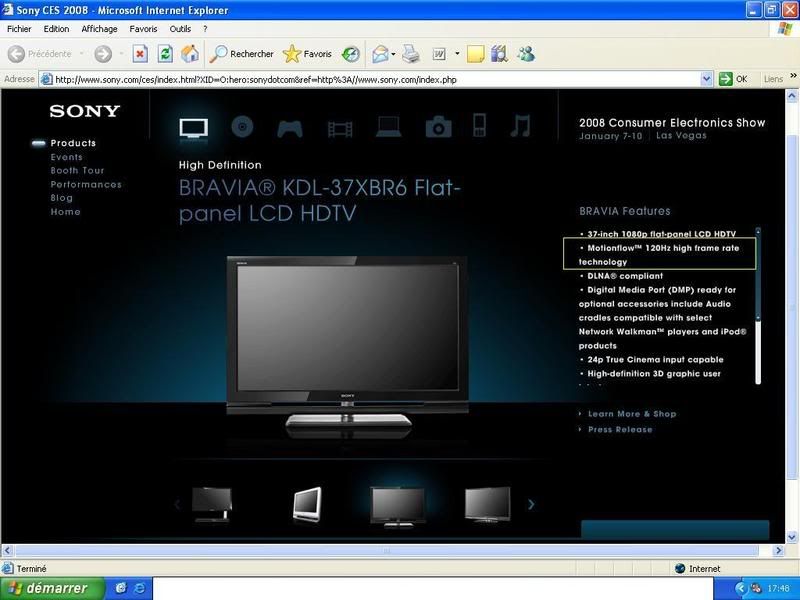
Task: Click the Précédente back button
Action: pyautogui.click(x=40, y=54)
